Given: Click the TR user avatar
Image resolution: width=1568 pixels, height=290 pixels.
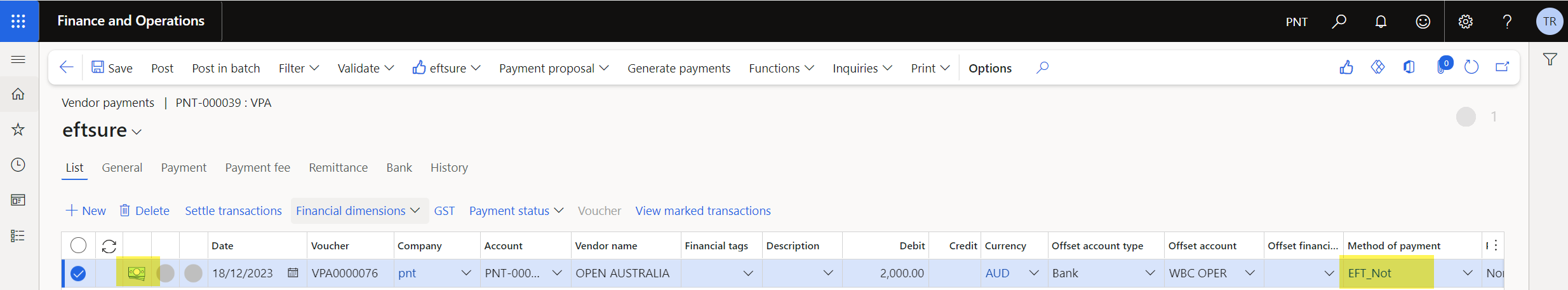Looking at the screenshot, I should [x=1550, y=22].
